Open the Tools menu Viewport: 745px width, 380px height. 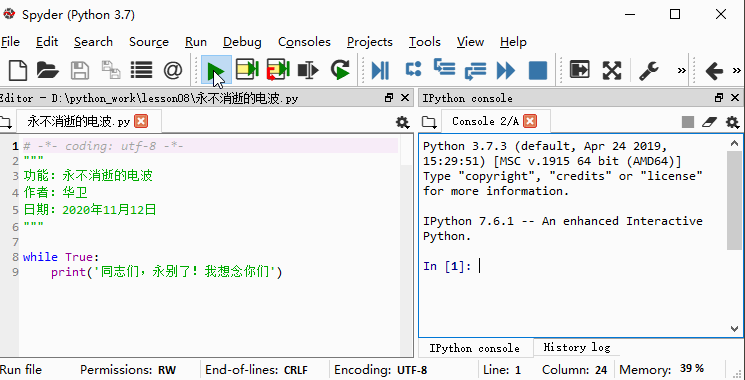pos(425,42)
